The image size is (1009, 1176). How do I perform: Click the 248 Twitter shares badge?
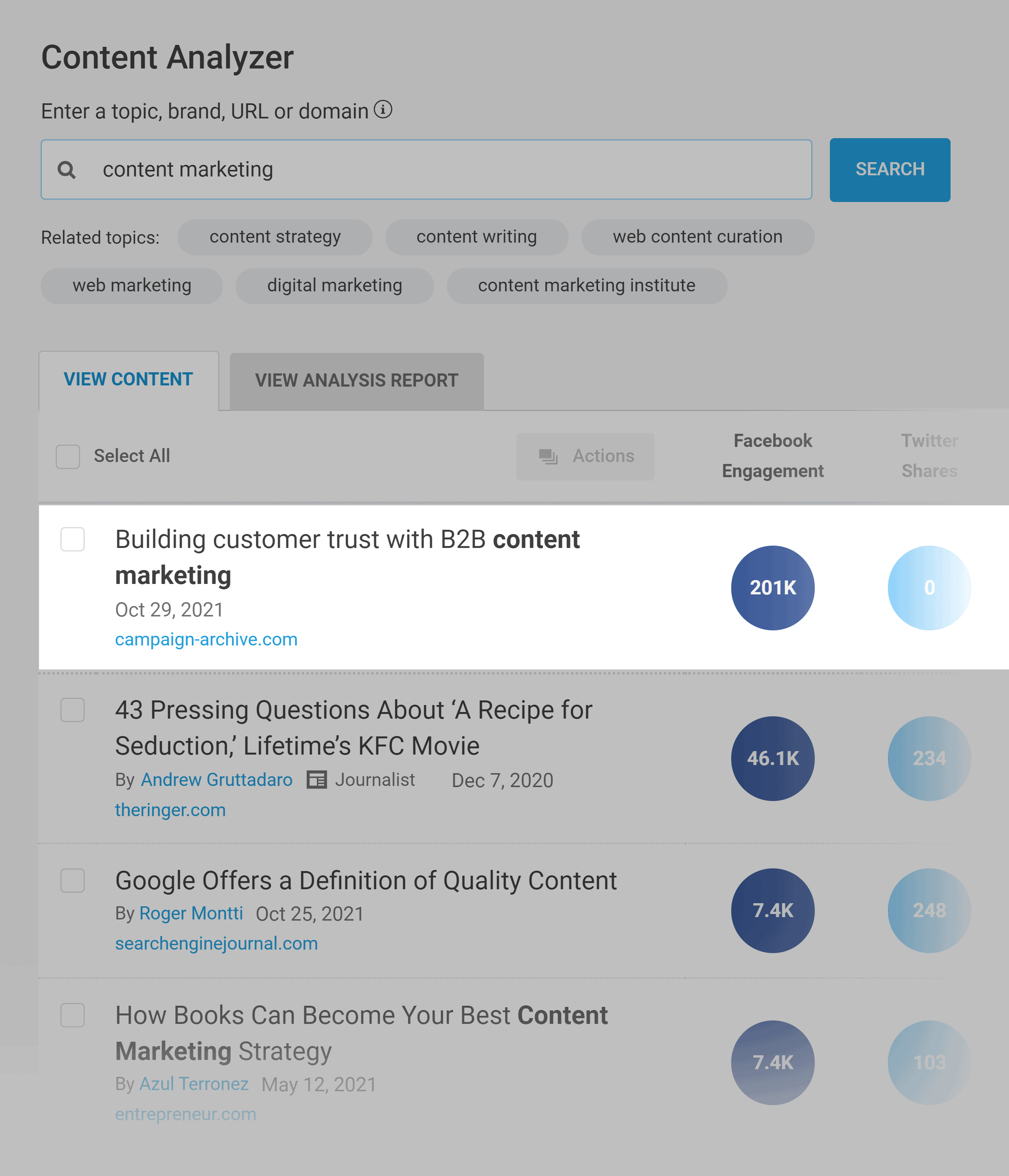pos(929,911)
